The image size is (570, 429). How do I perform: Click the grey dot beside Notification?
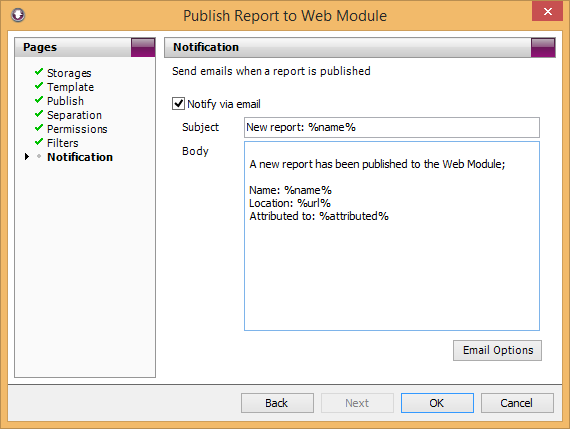point(39,156)
